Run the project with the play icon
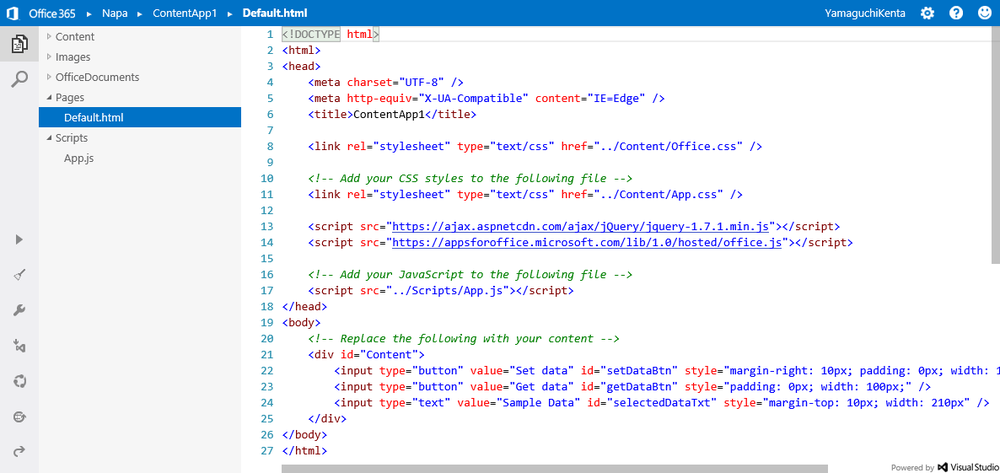1000x473 pixels. pyautogui.click(x=19, y=240)
